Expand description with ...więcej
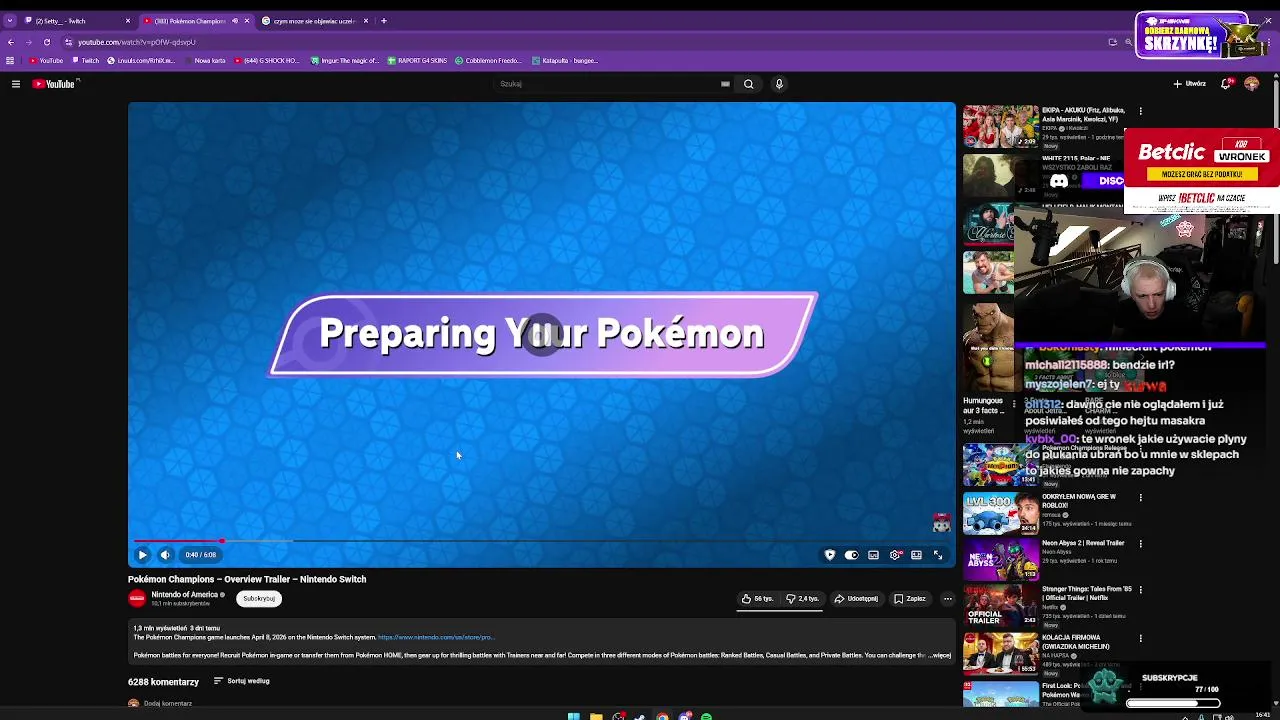 [x=939, y=656]
